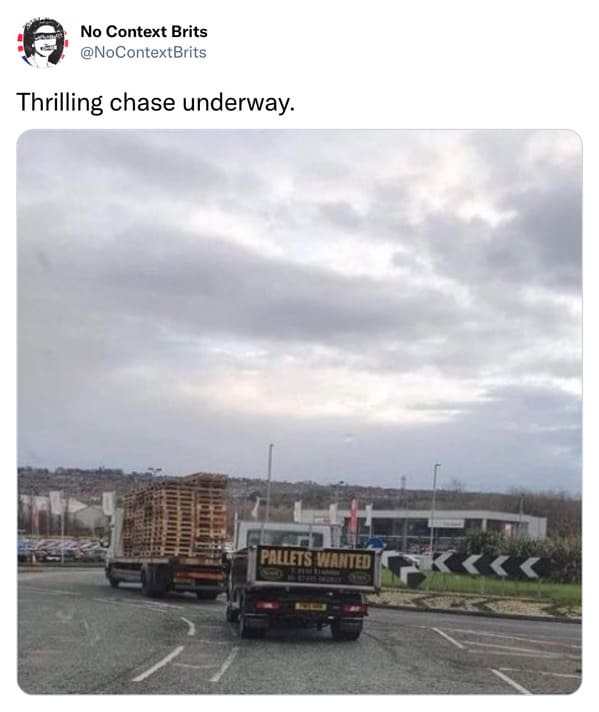Click the stack of wooden pallets on the lorry
599x712 pixels.
(x=175, y=516)
